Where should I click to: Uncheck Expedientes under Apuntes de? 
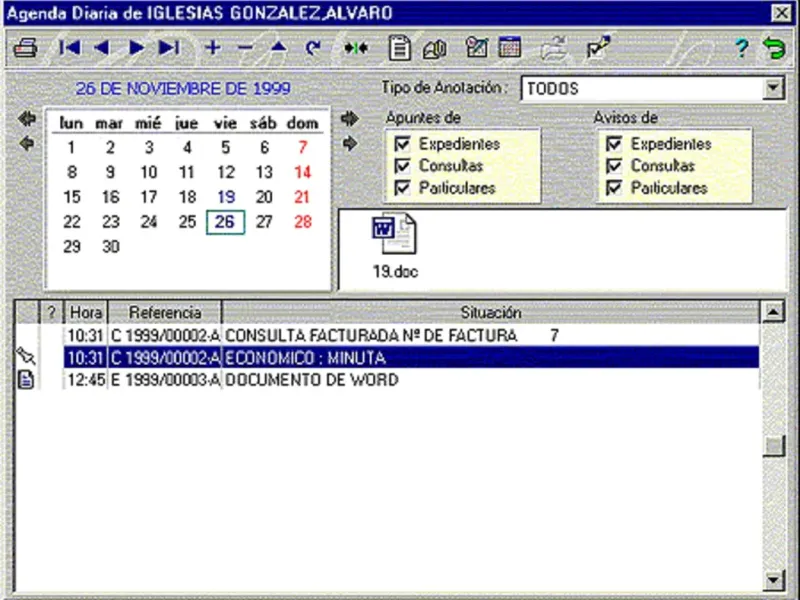click(x=403, y=144)
